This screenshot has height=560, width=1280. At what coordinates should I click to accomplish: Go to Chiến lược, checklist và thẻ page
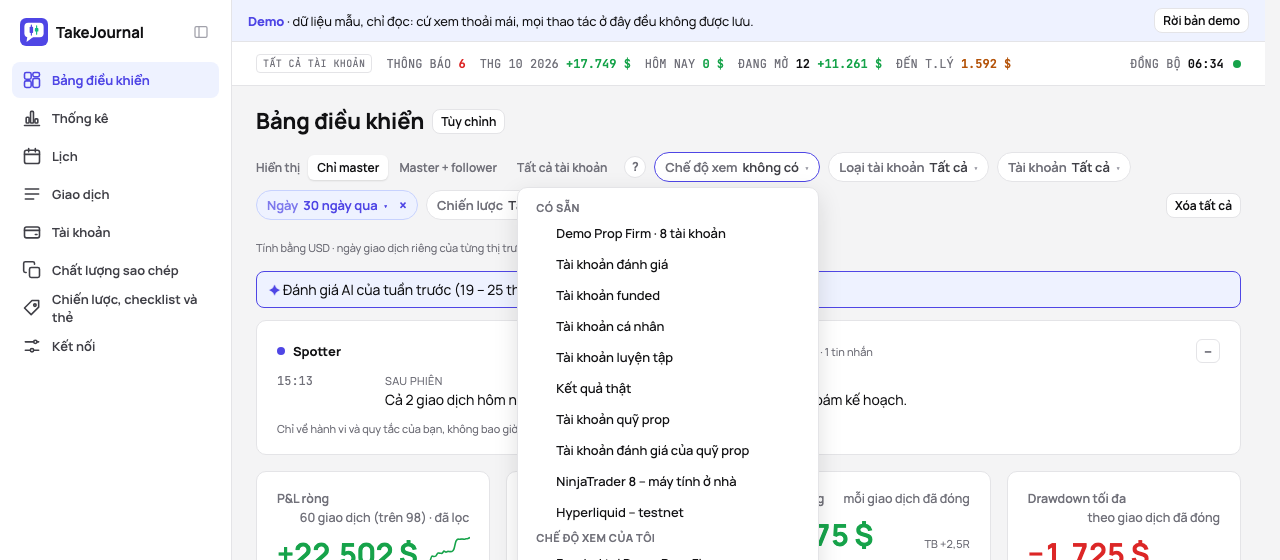coord(115,308)
